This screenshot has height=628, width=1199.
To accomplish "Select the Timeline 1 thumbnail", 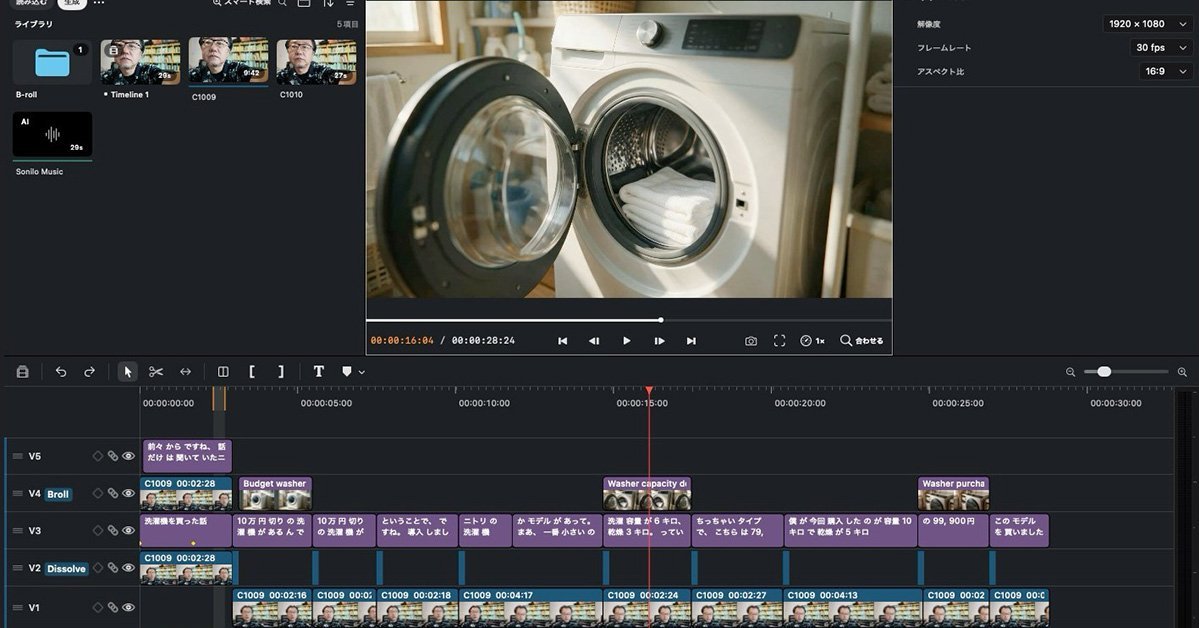I will pos(141,62).
